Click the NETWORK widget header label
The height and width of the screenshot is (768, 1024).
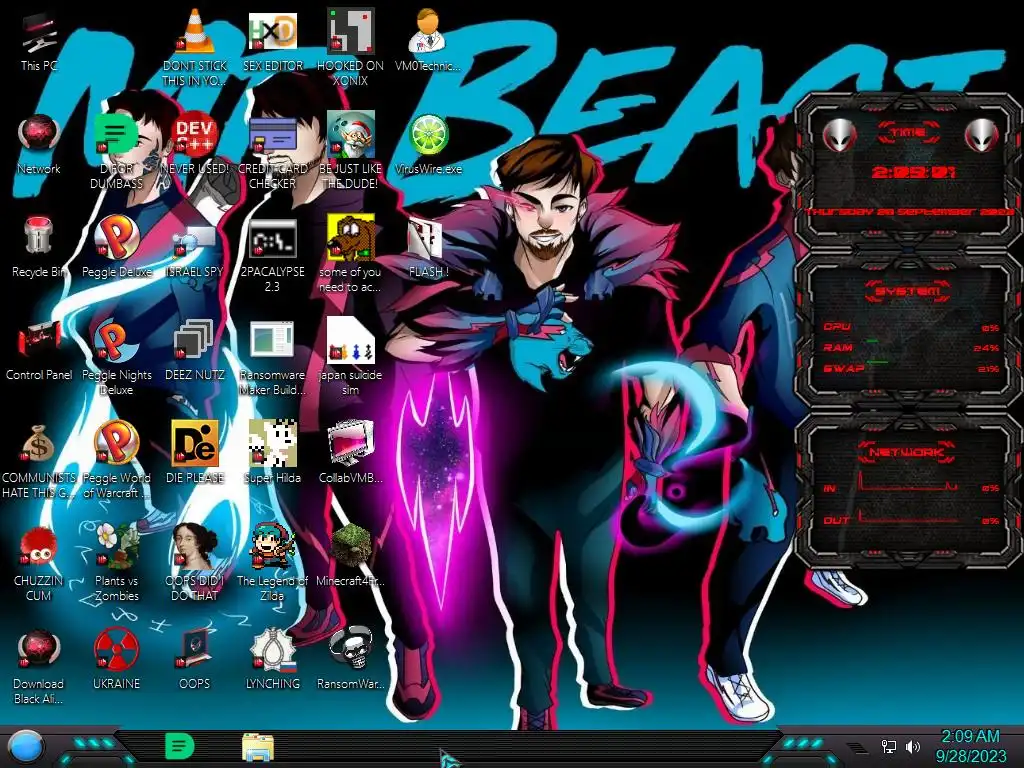tap(907, 452)
